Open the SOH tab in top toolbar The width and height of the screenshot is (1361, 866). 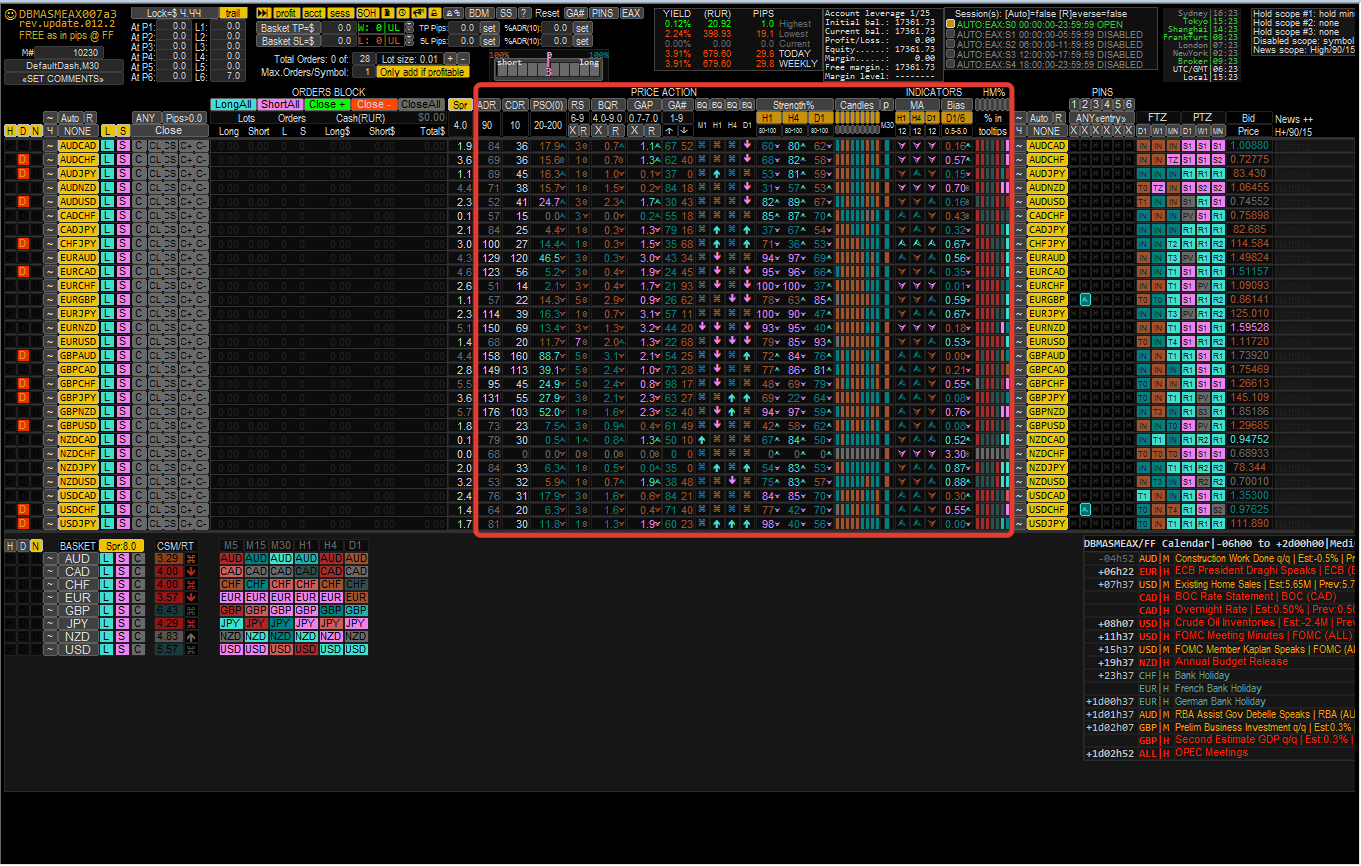pyautogui.click(x=367, y=13)
